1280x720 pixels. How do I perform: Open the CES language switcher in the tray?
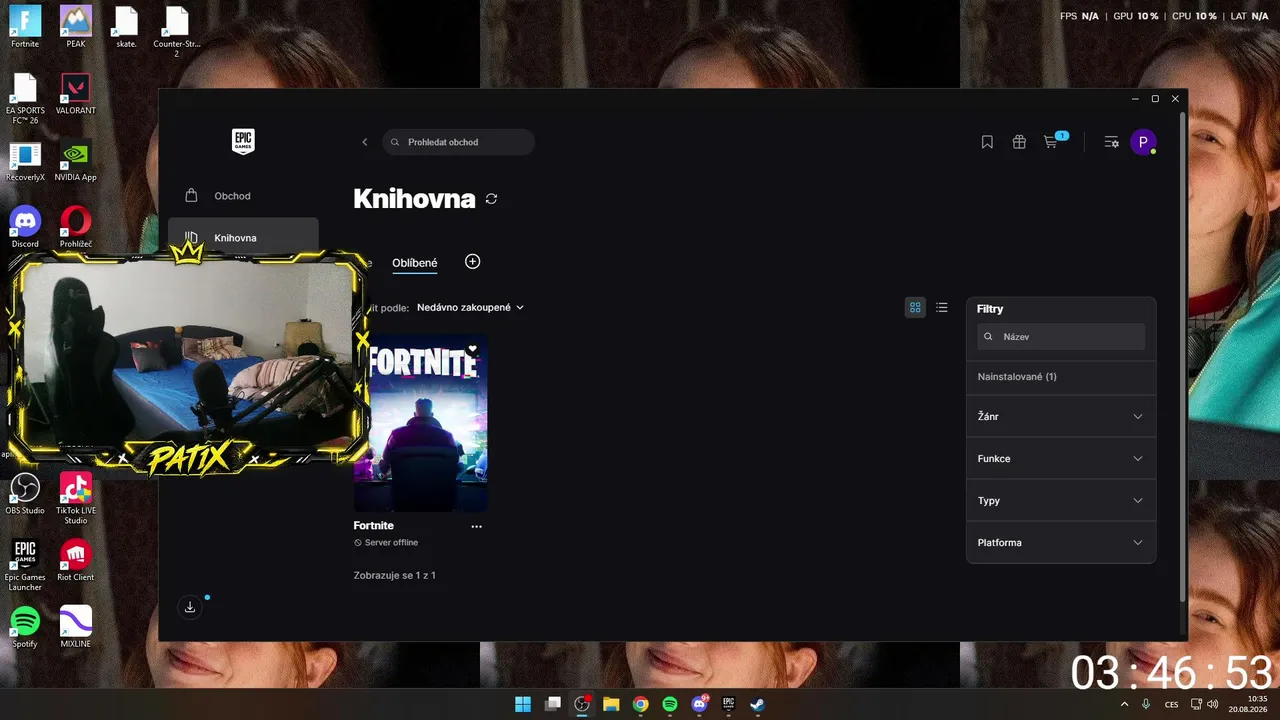click(x=1172, y=704)
